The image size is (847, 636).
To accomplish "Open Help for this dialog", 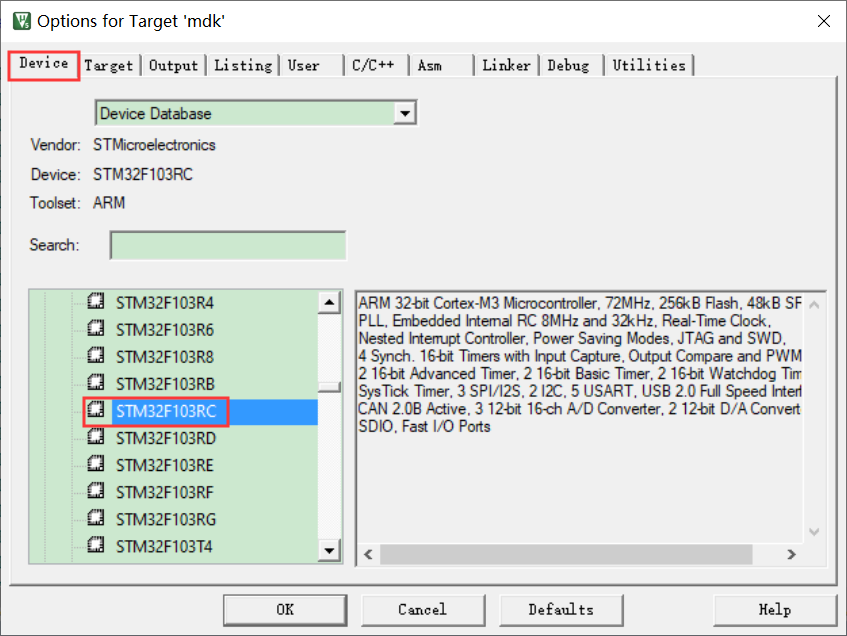I will tap(774, 609).
